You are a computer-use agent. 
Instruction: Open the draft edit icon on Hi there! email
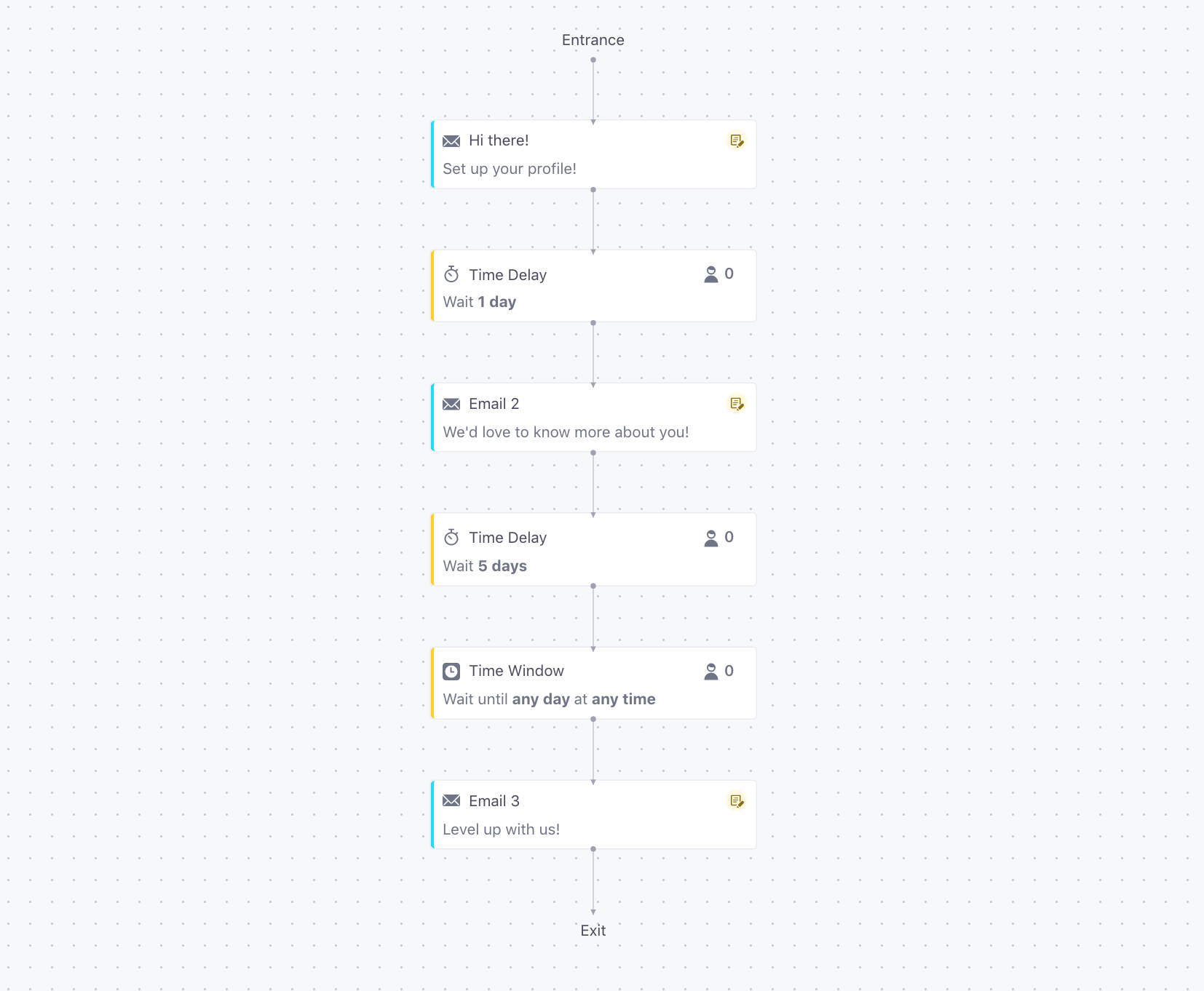point(737,140)
